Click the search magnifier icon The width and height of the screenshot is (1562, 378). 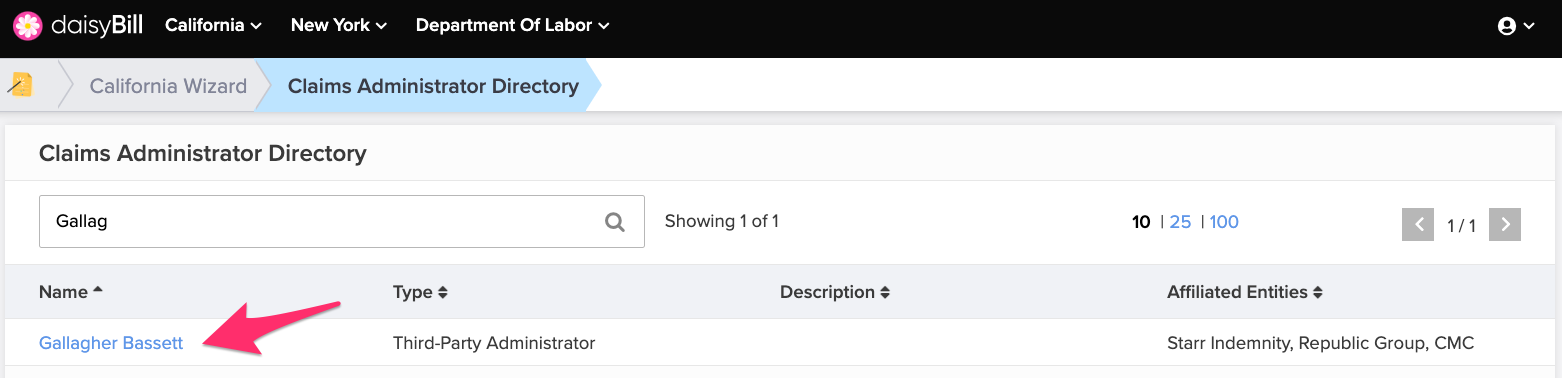(615, 222)
